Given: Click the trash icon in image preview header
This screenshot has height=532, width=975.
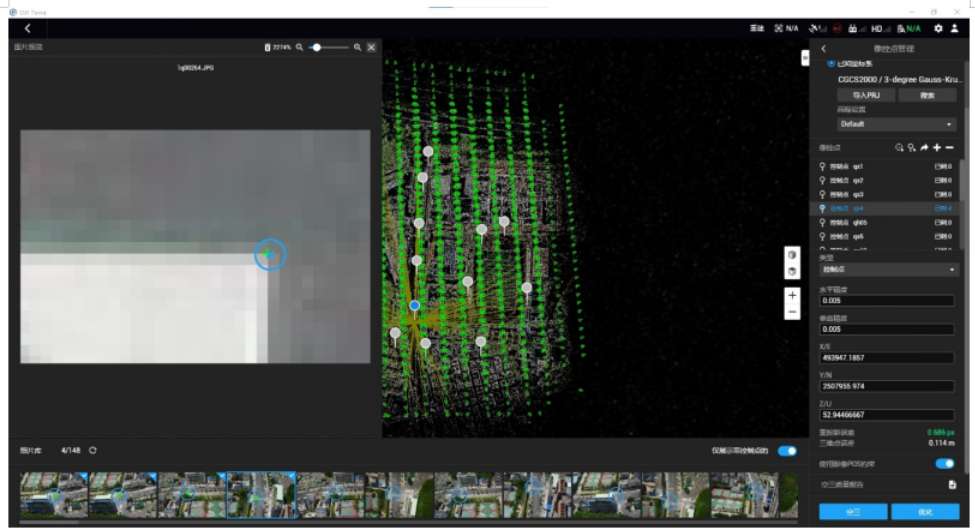Looking at the screenshot, I should tap(267, 47).
